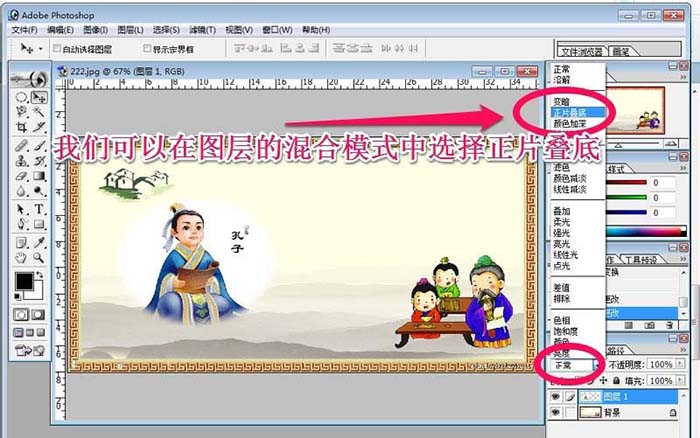Screen dimensions: 700x438
Task: Choose 正片叠底 in blend mode list
Action: (578, 113)
